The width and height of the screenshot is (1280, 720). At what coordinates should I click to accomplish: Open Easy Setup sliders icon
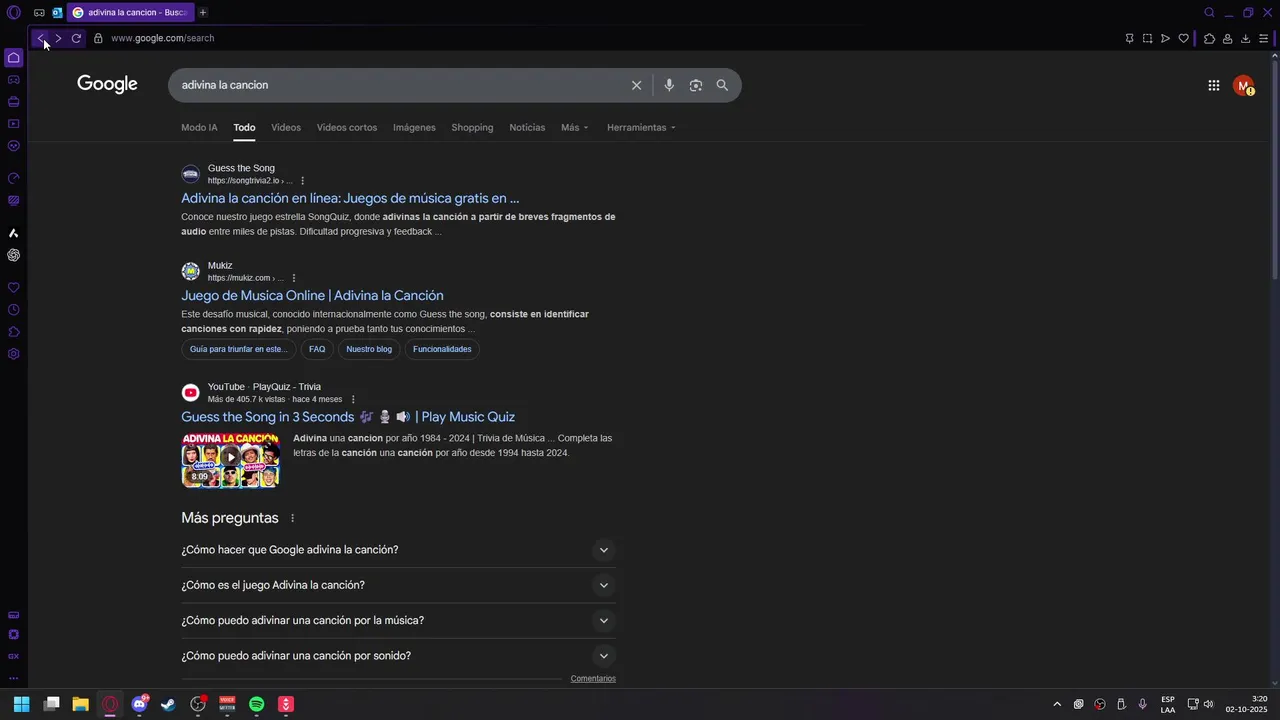[1263, 38]
